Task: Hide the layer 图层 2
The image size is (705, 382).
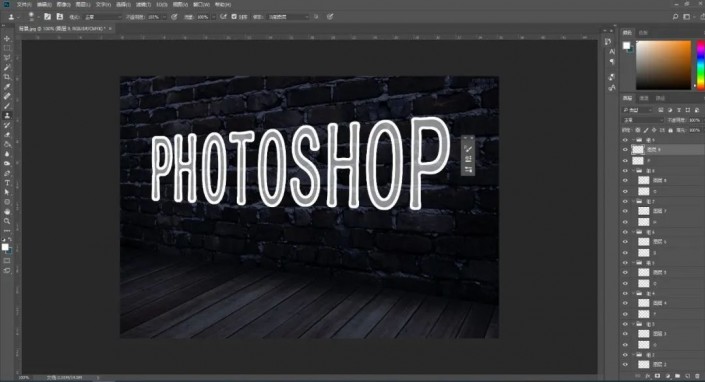Action: point(625,364)
